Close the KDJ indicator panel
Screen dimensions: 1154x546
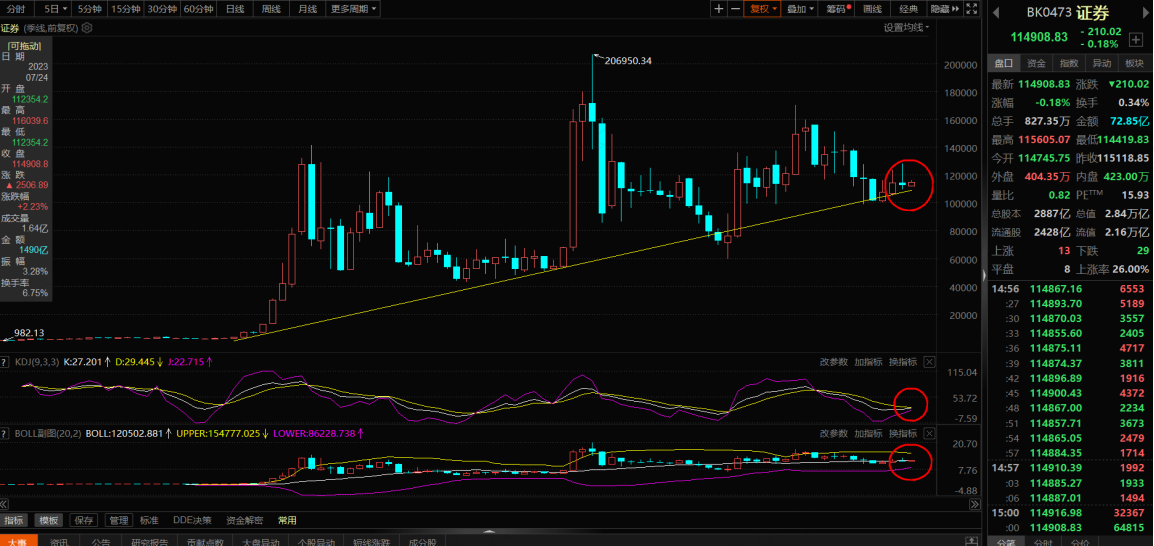tap(930, 361)
